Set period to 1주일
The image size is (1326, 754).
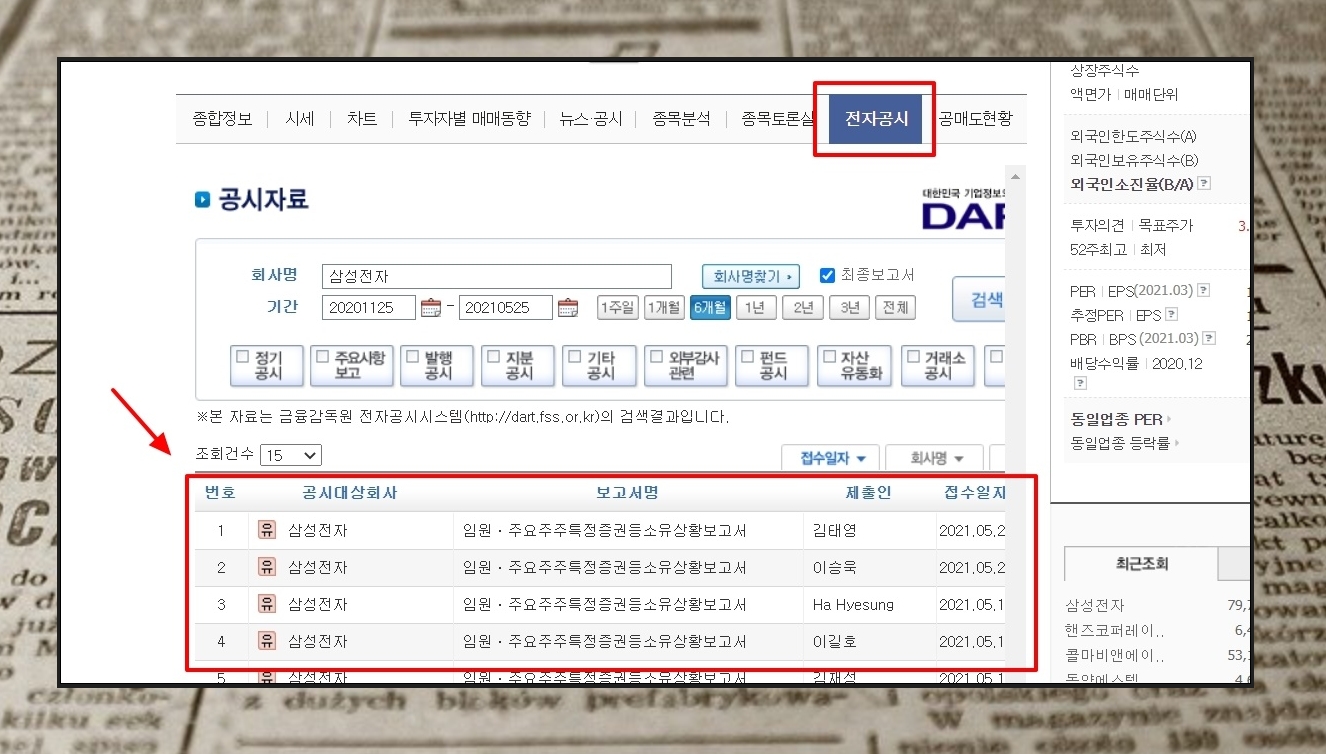pos(617,307)
